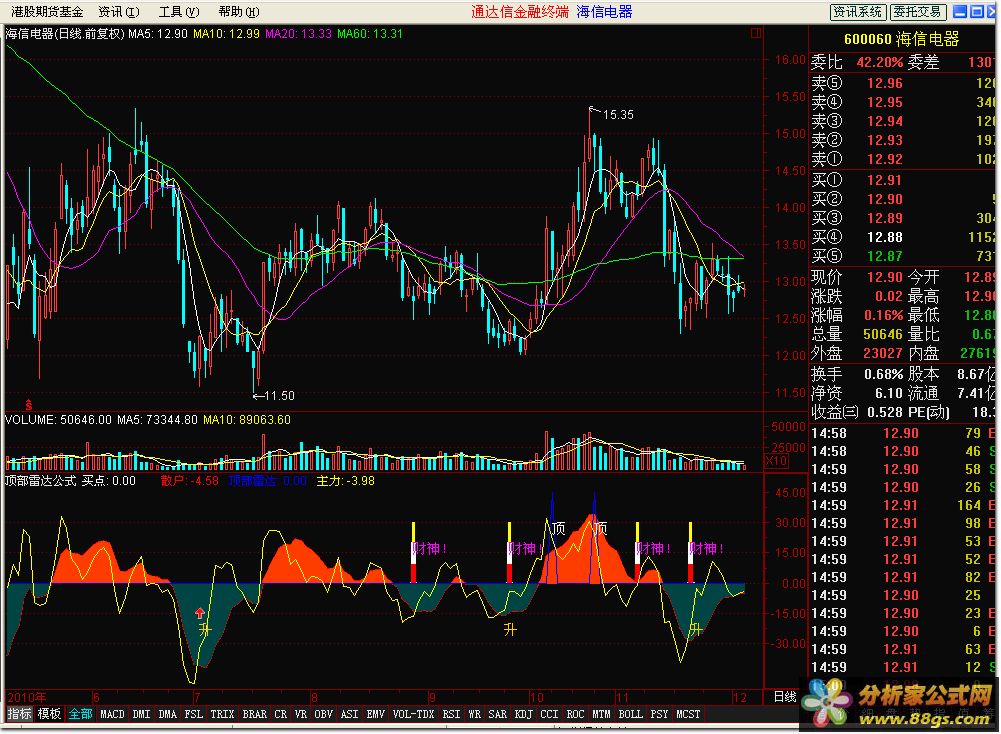Select the 指标 tab
1001x734 pixels.
(19, 714)
